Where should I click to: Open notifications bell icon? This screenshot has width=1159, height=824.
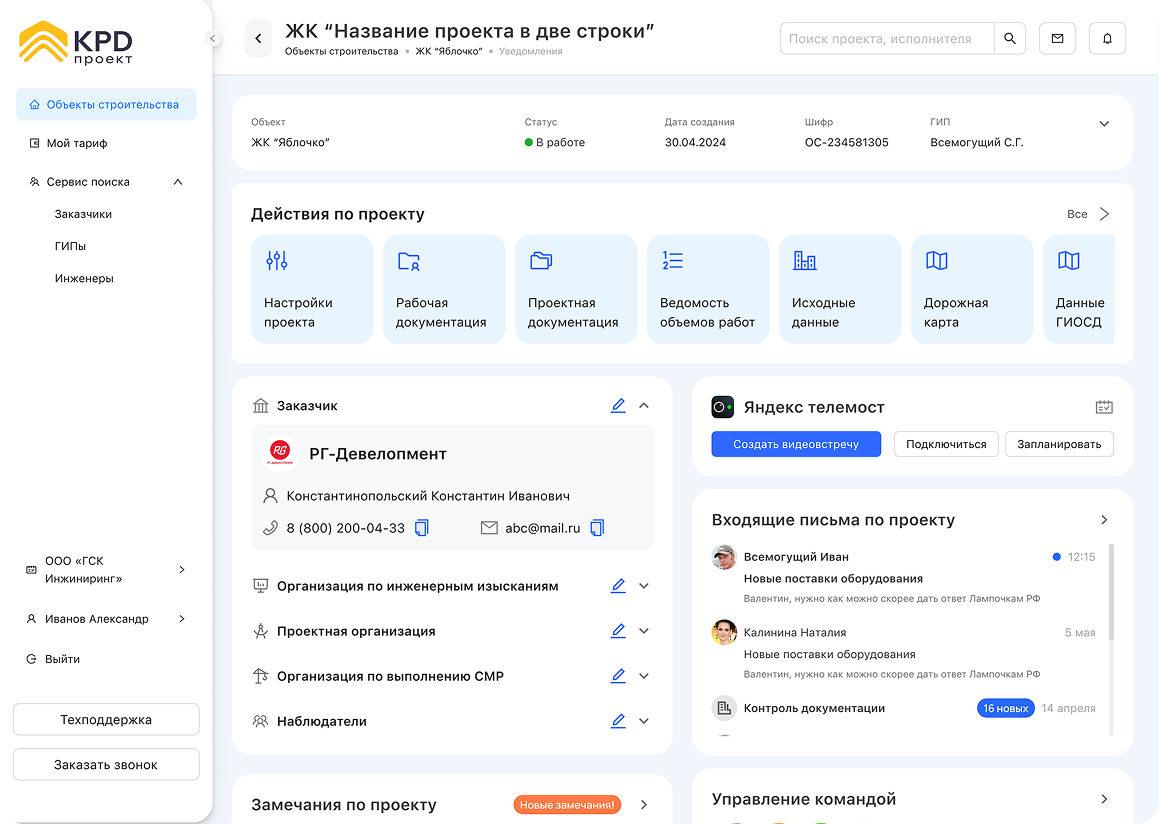click(1107, 39)
